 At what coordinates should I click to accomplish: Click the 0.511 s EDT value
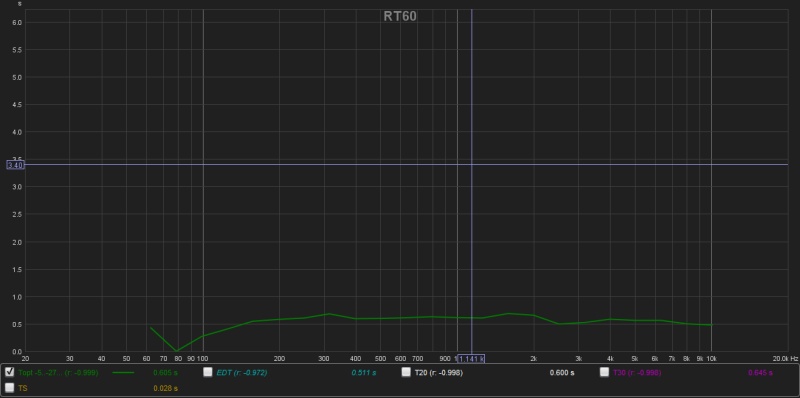point(363,372)
